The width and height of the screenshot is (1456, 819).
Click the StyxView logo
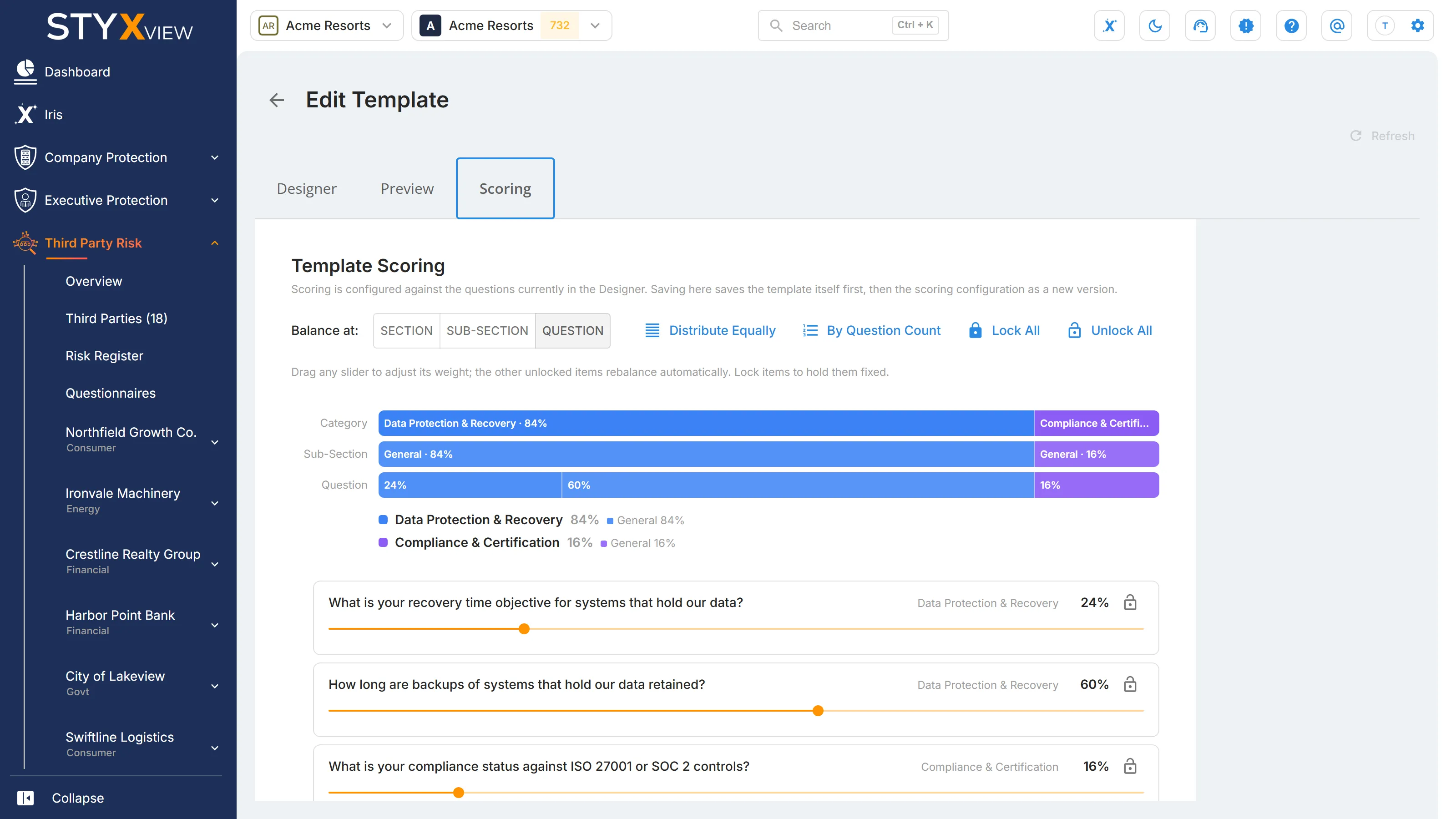119,27
